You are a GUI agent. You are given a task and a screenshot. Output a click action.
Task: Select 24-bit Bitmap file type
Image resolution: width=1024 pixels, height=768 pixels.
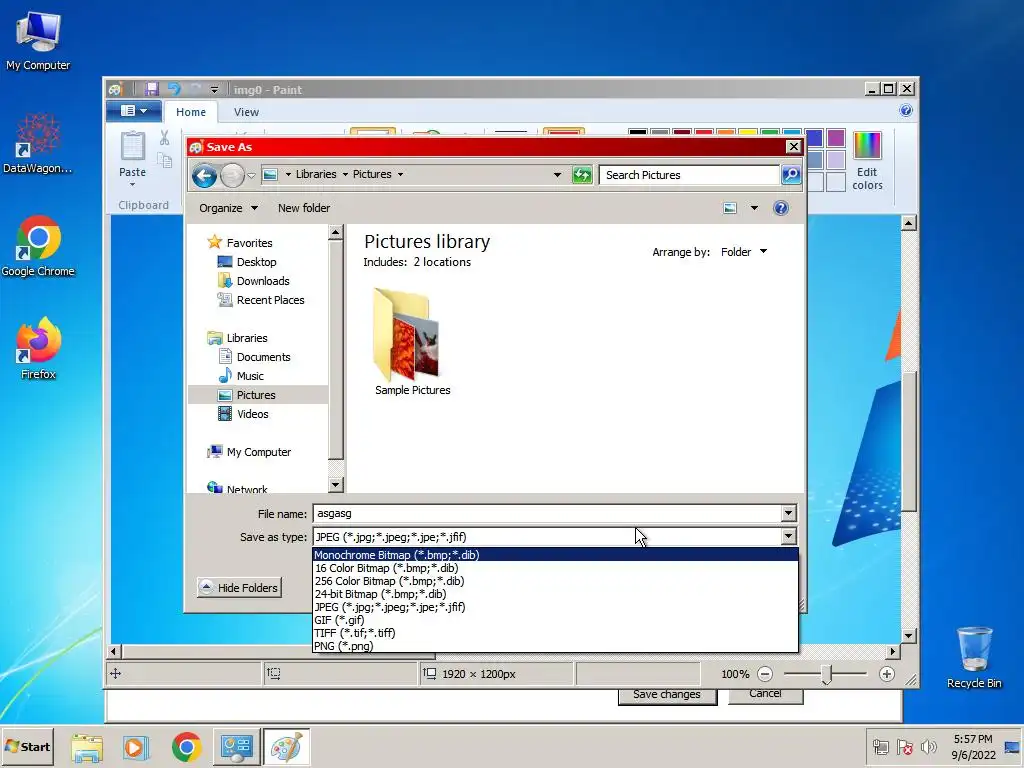point(555,594)
